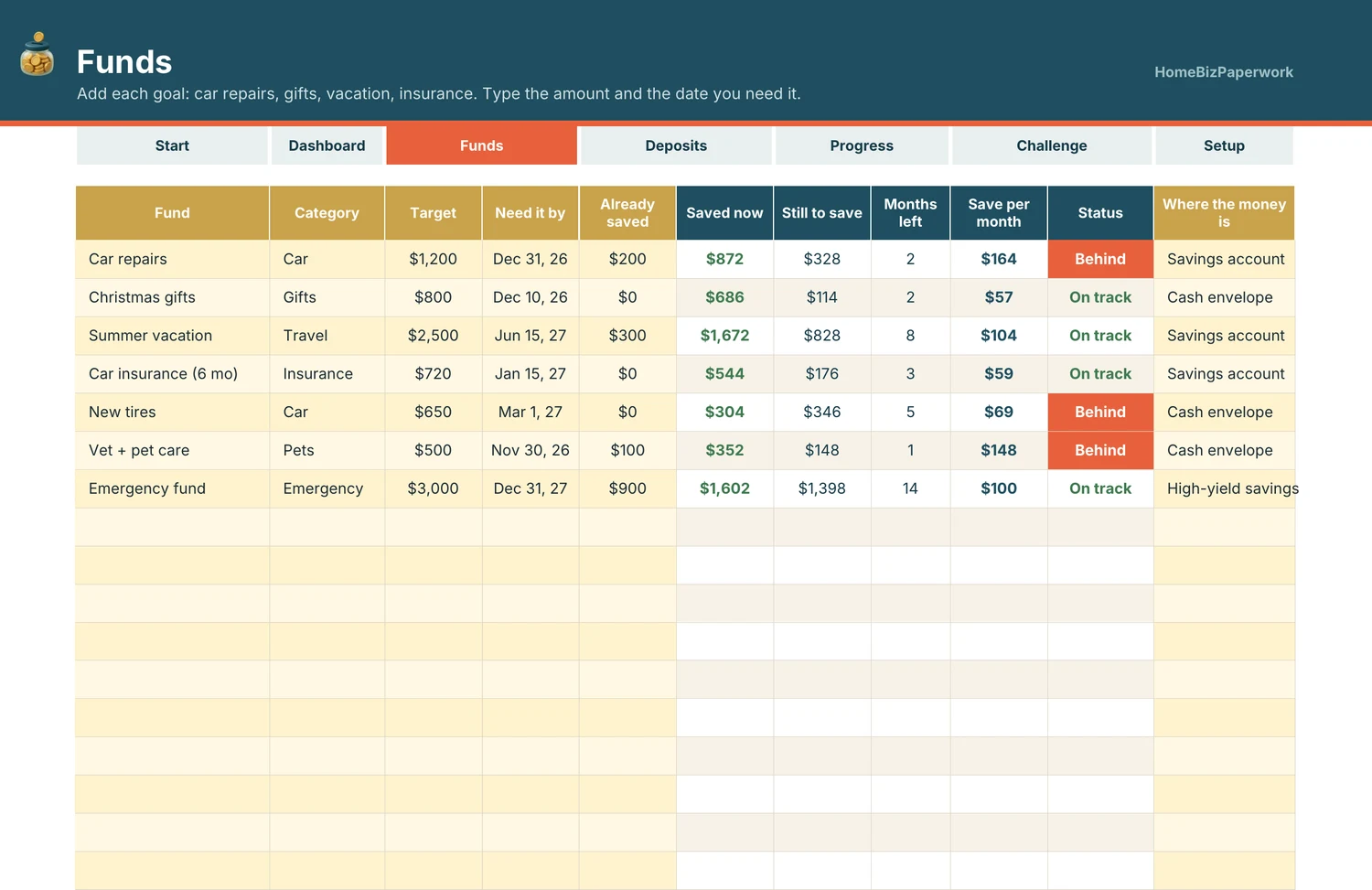Select the $1,200 target cell
1372x890 pixels.
point(433,259)
